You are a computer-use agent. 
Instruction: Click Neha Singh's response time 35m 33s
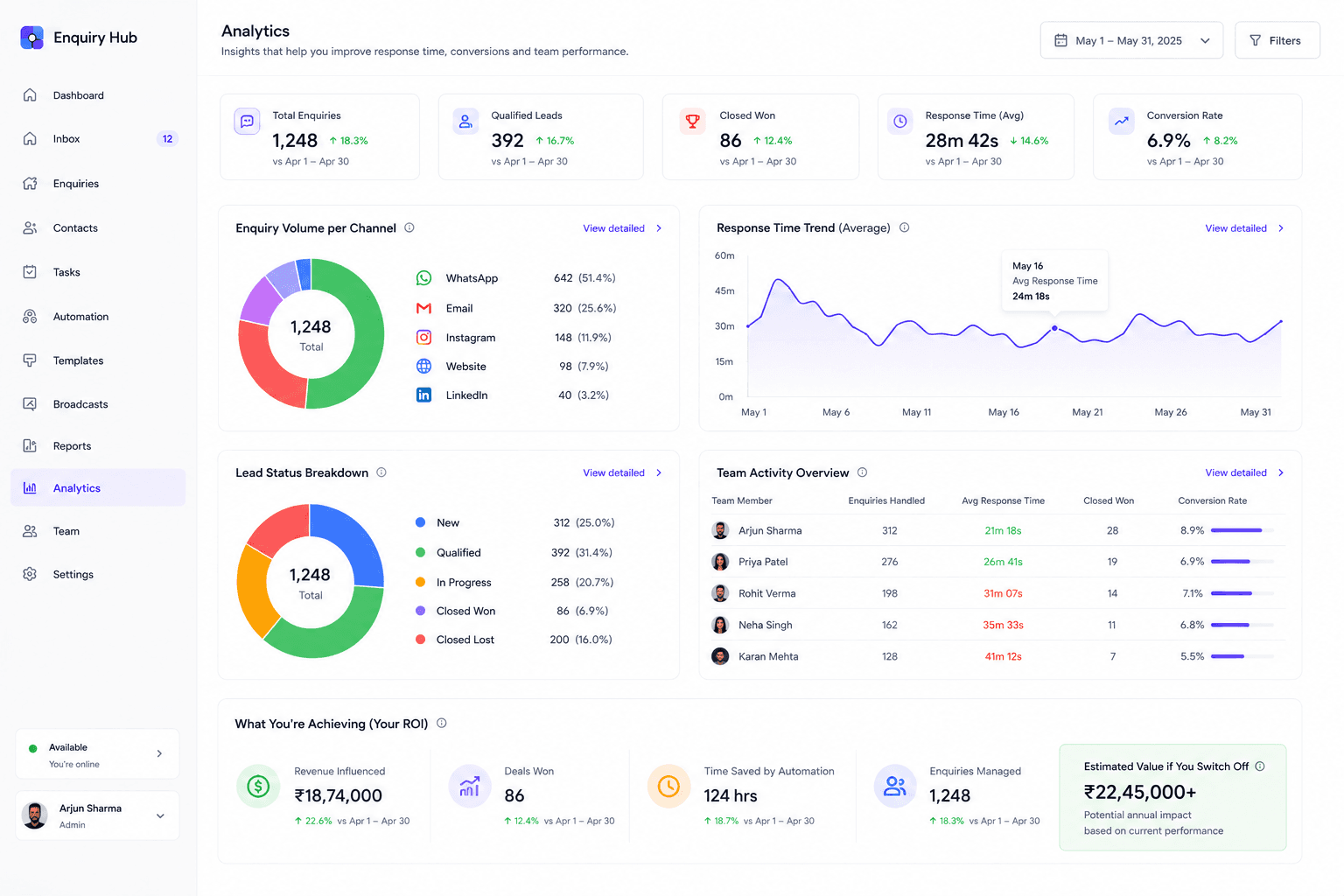[x=1003, y=625]
